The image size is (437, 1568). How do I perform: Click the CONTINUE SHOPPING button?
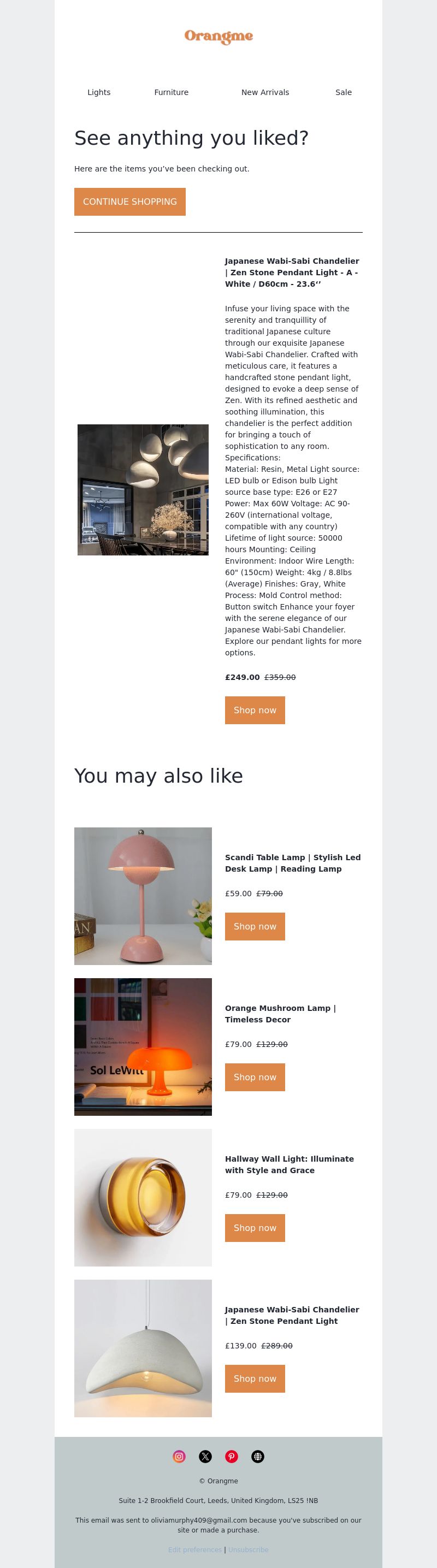click(129, 202)
